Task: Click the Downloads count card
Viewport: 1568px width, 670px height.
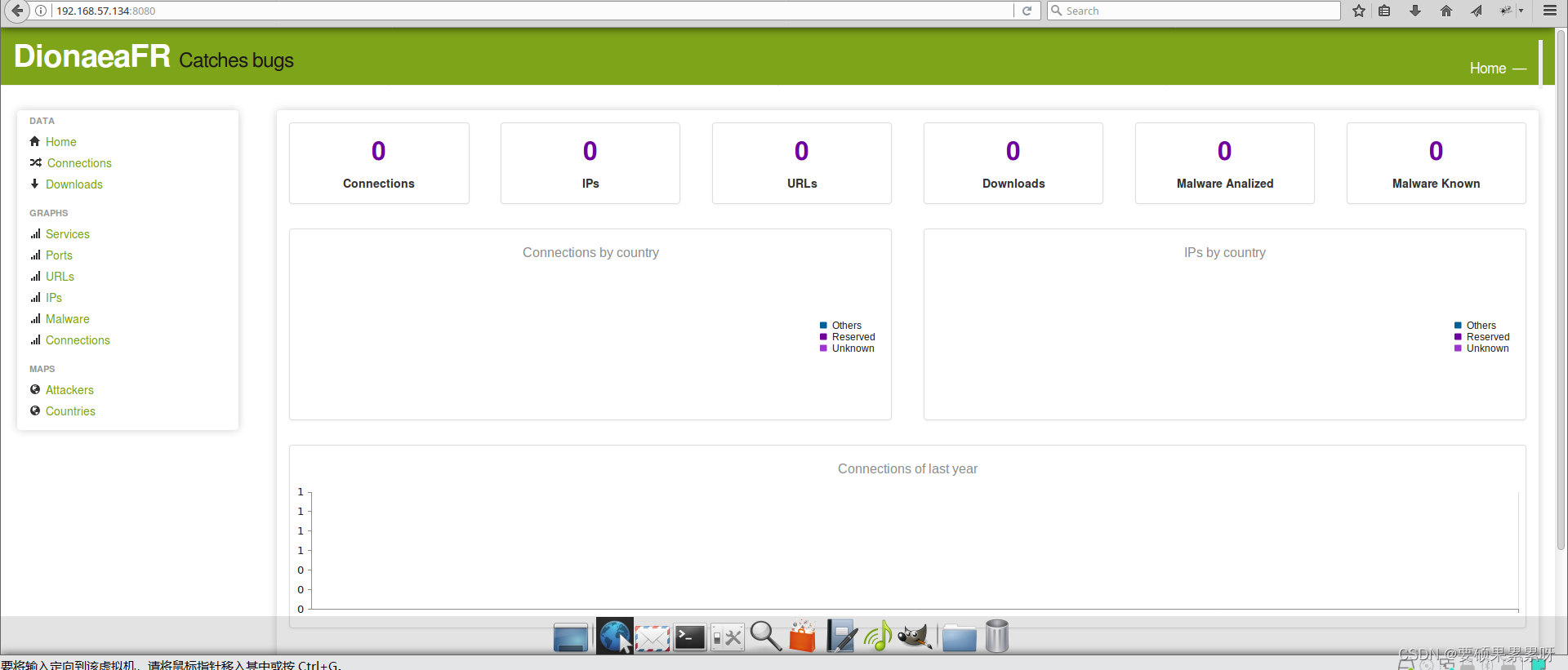Action: click(x=1013, y=163)
